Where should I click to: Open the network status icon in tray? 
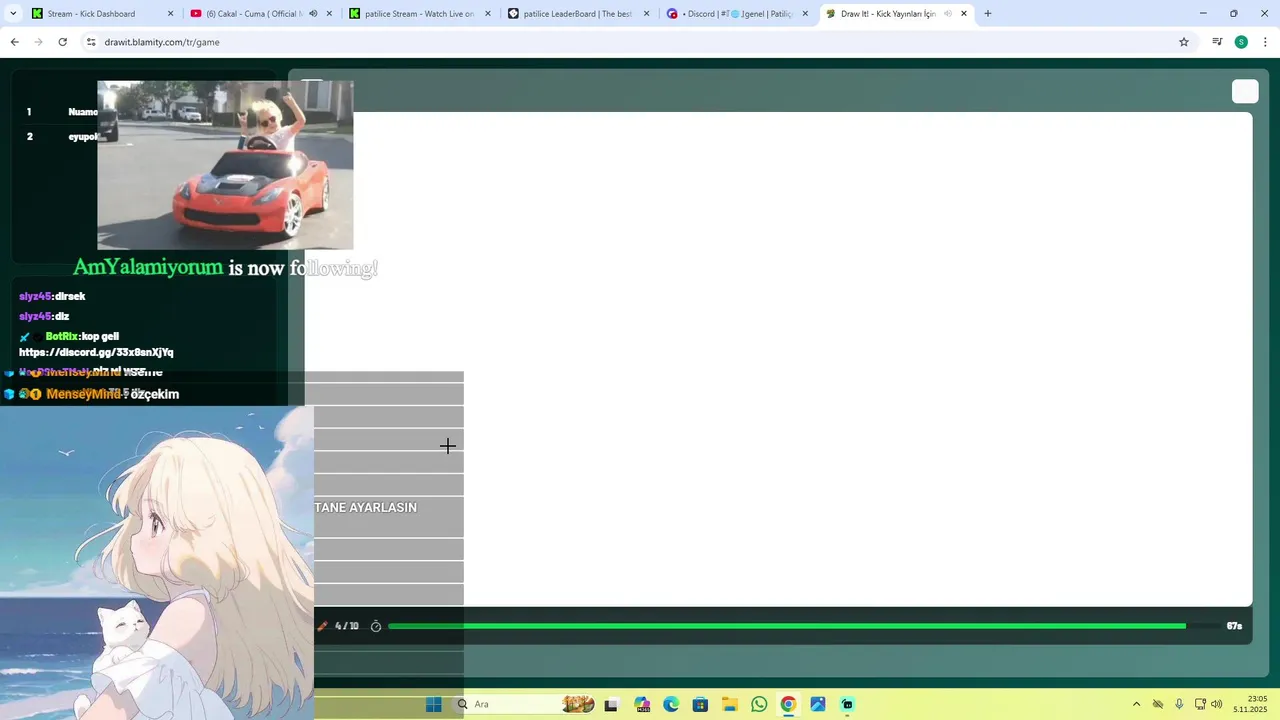pos(1200,704)
